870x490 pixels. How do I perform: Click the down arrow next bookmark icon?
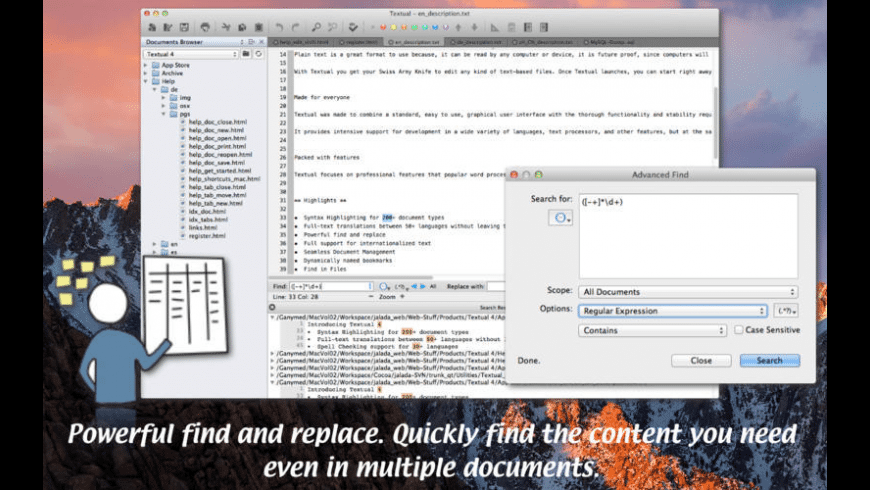474,27
